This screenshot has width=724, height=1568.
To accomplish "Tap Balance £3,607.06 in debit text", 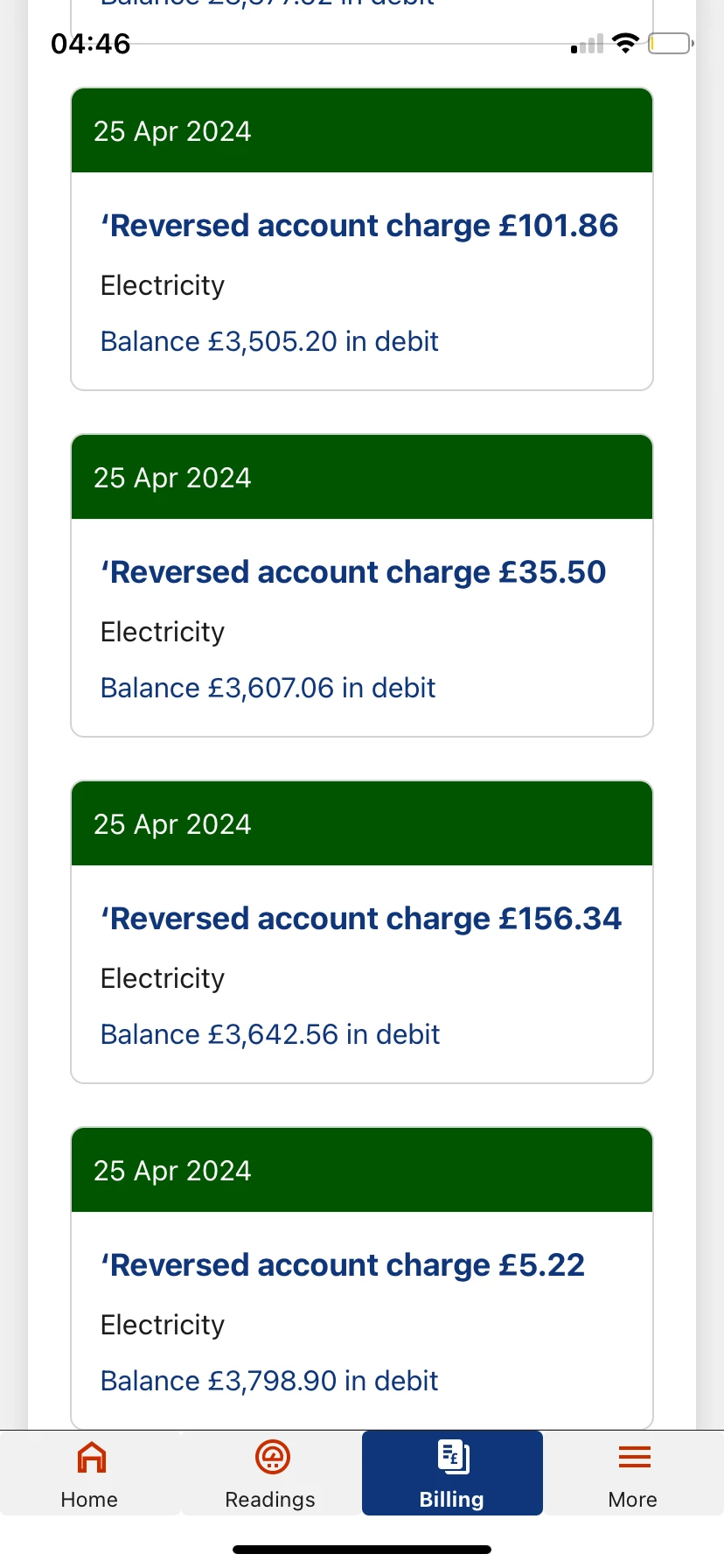I will click(268, 688).
